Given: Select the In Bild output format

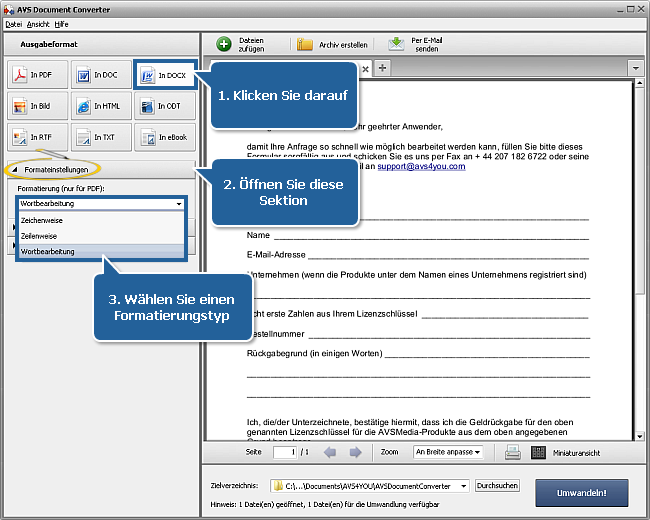Looking at the screenshot, I should point(36,106).
